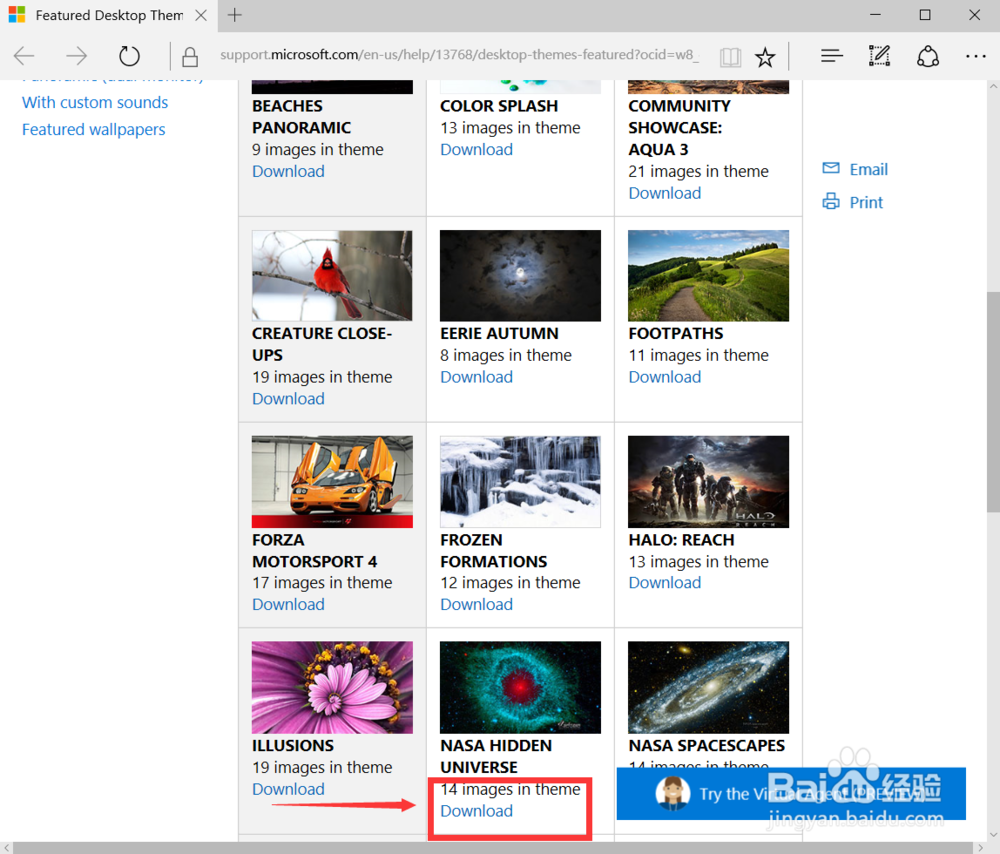
Task: Download Community Showcase Aqua 3 theme
Action: [665, 193]
